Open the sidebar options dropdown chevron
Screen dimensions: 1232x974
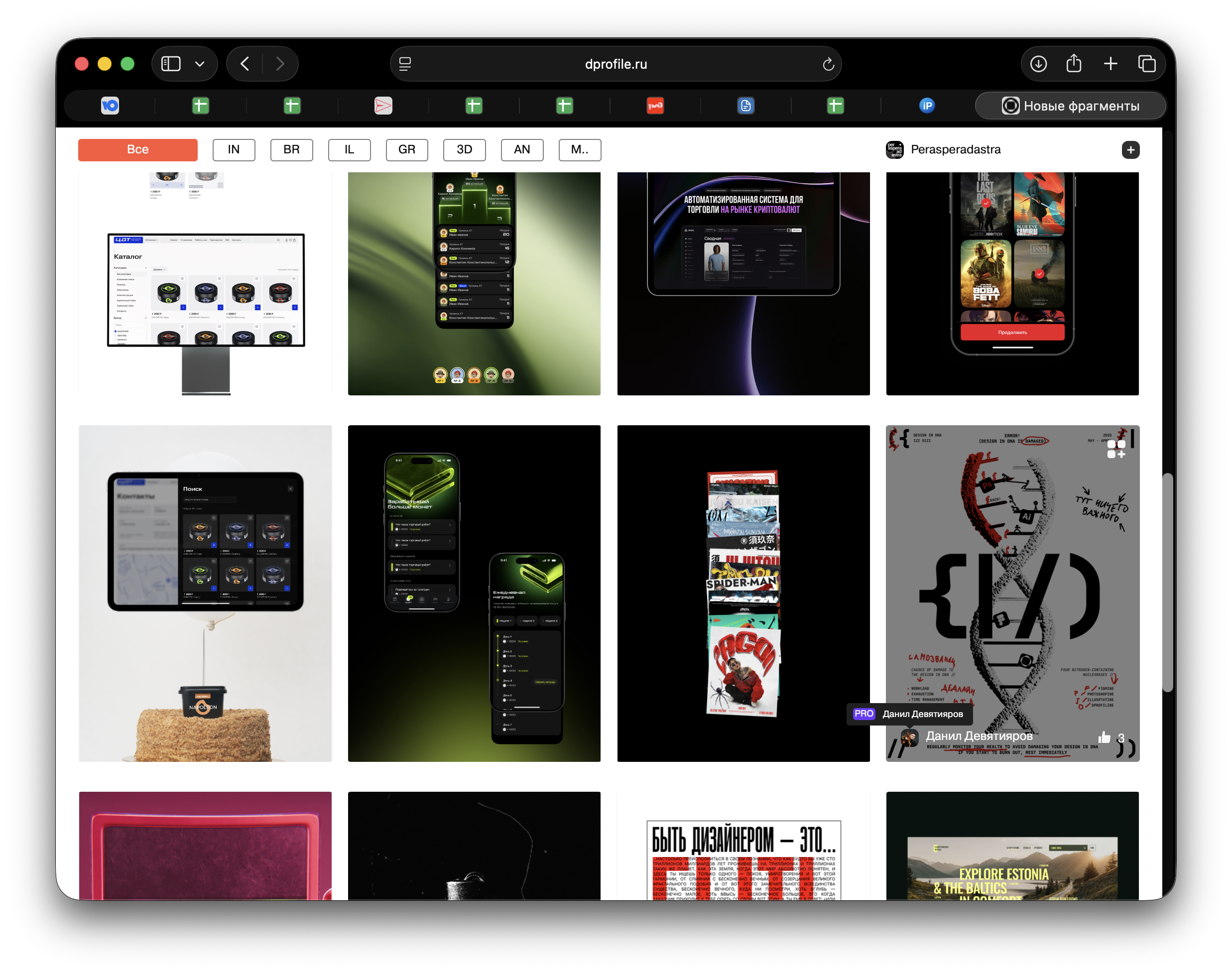200,64
